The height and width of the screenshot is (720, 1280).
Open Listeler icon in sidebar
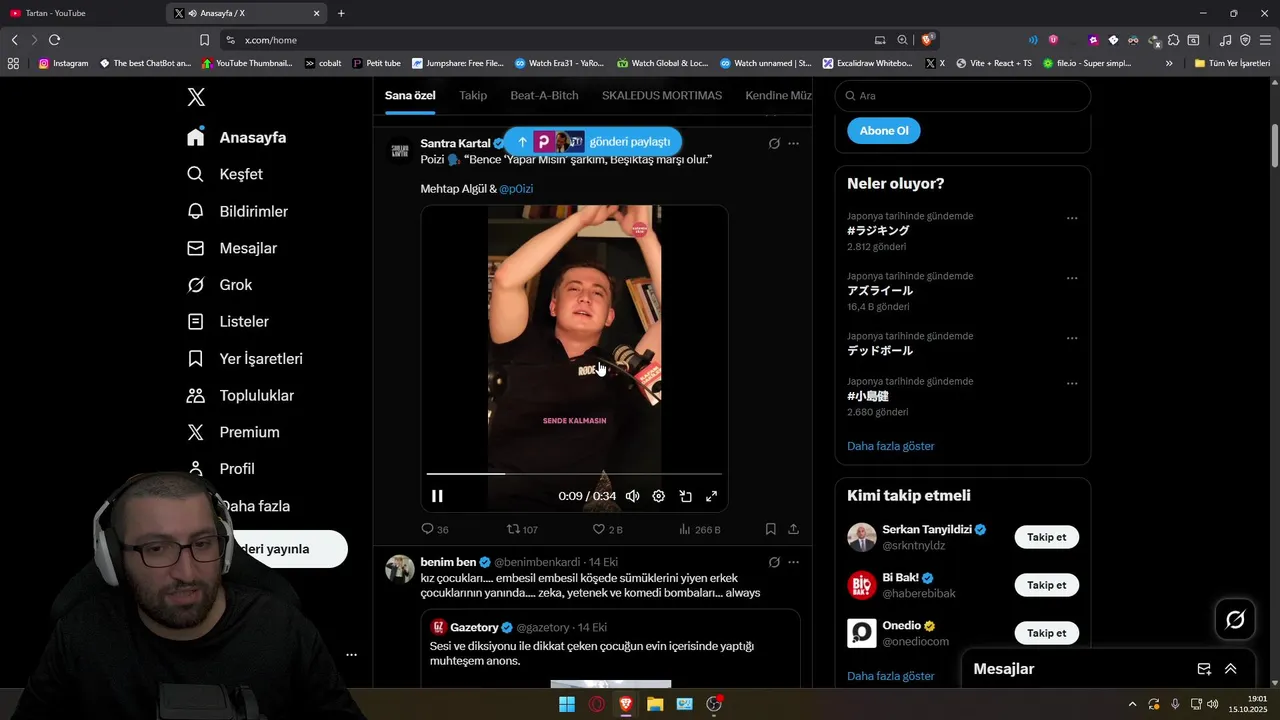coord(196,322)
